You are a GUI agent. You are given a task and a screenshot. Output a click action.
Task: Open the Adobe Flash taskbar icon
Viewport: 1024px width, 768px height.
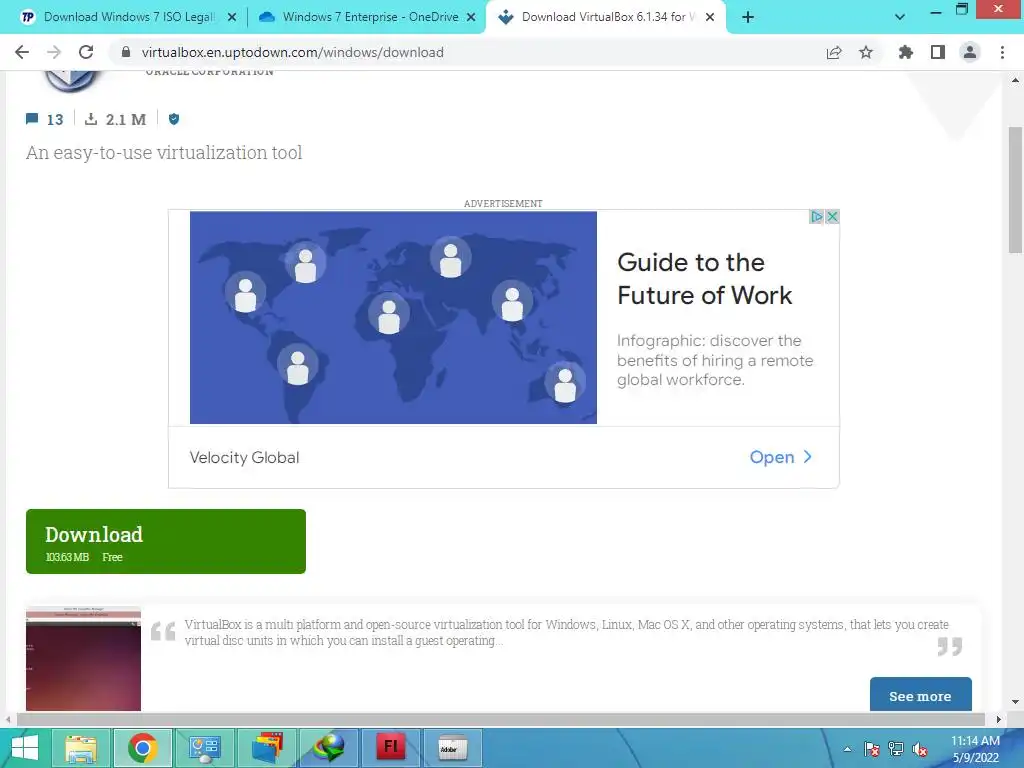[391, 748]
